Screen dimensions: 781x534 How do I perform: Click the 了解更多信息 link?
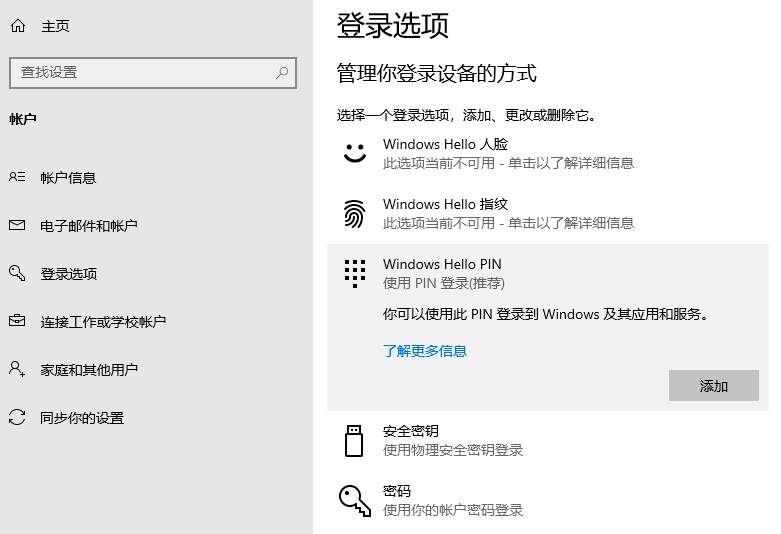(425, 351)
